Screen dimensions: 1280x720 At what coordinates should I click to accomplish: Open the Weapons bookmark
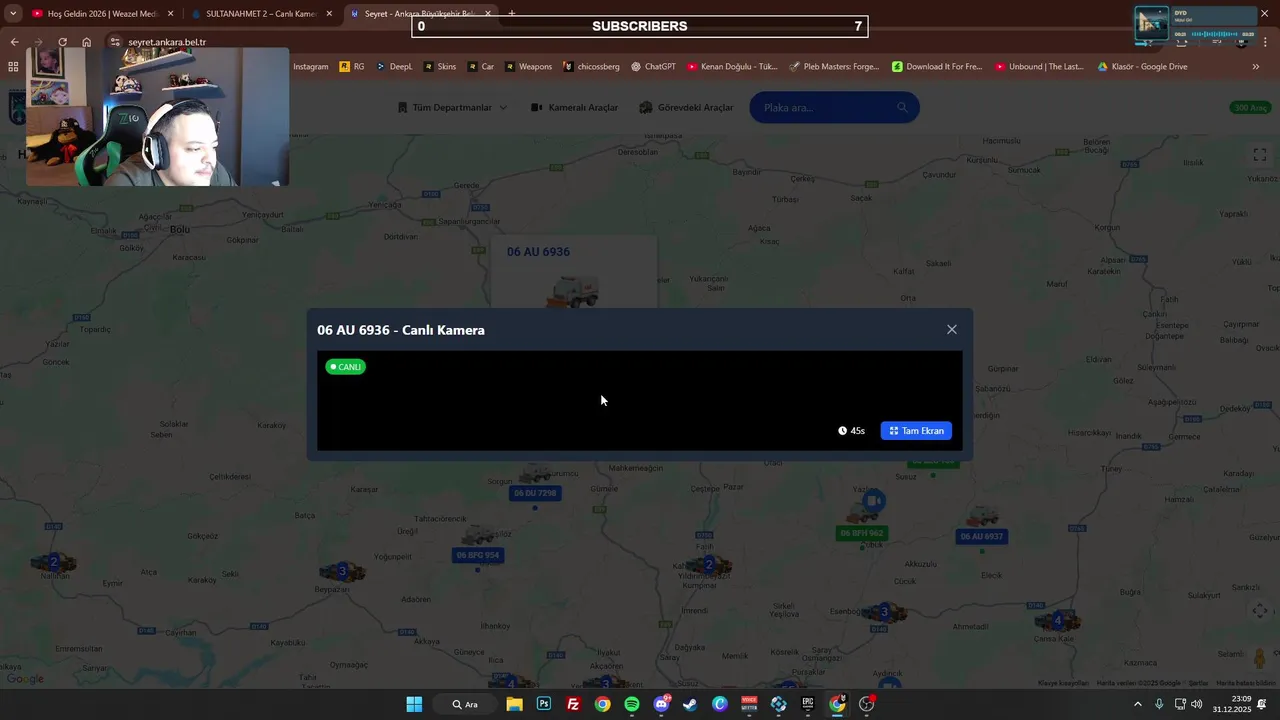(x=528, y=67)
